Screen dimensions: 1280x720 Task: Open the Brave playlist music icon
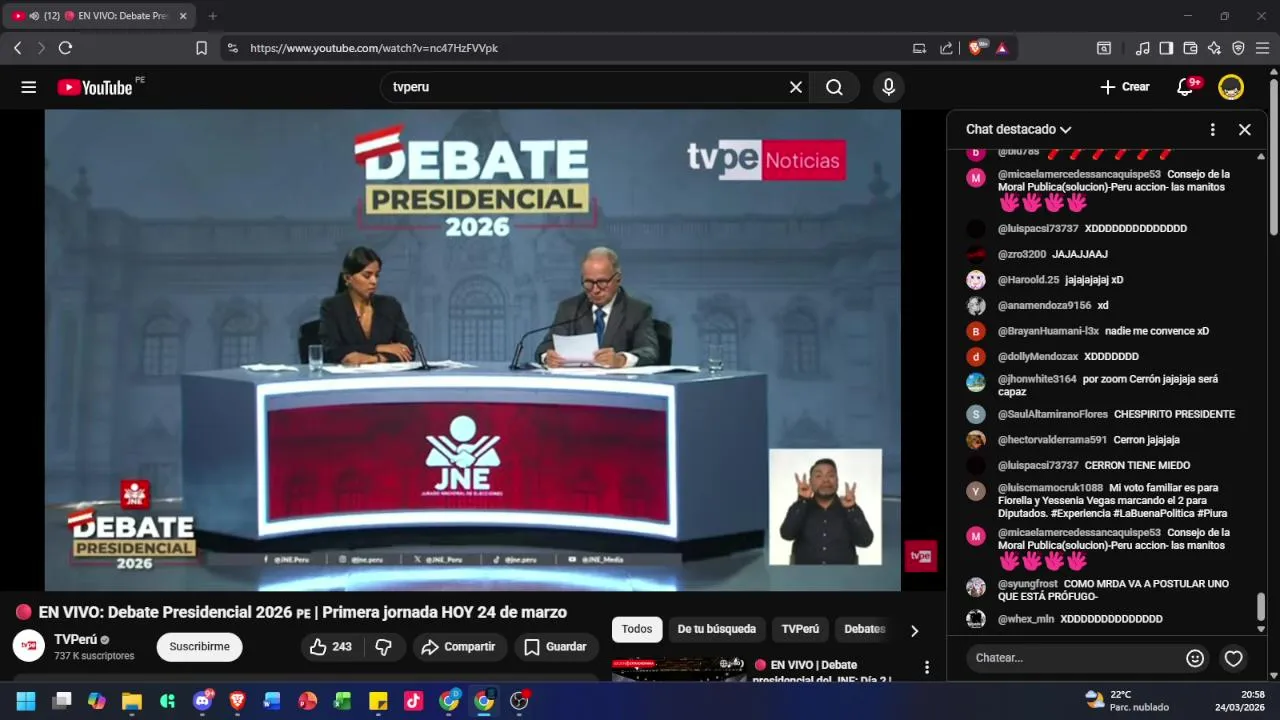click(1142, 48)
